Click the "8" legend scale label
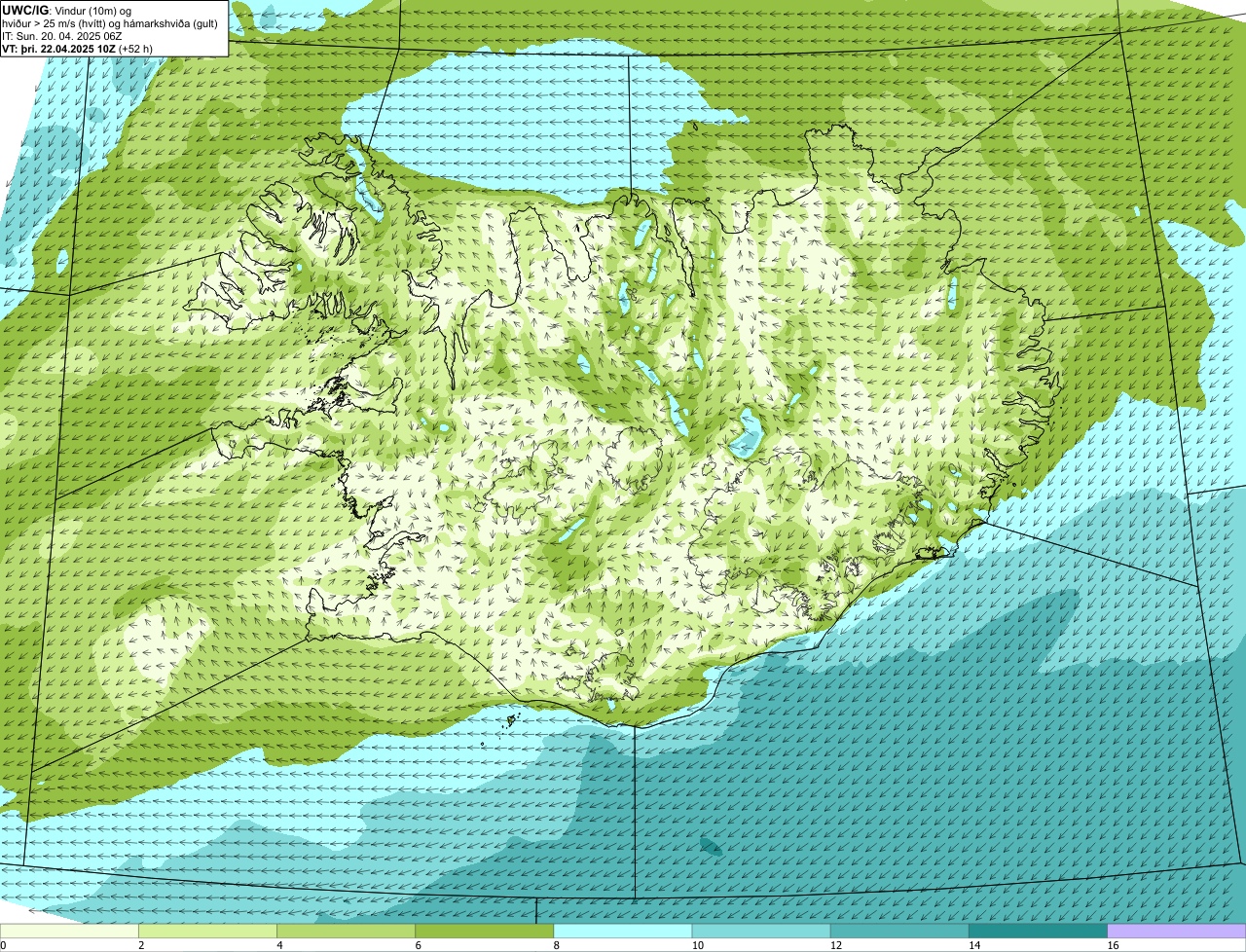 point(557,945)
